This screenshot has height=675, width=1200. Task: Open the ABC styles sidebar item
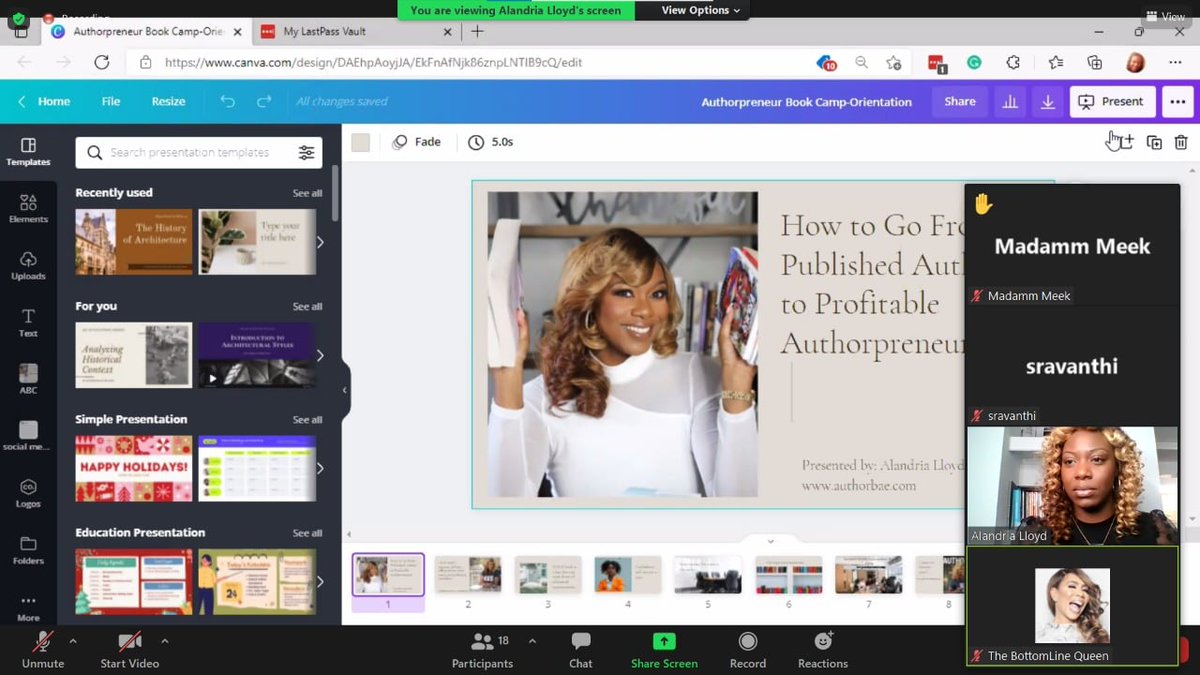[28, 380]
